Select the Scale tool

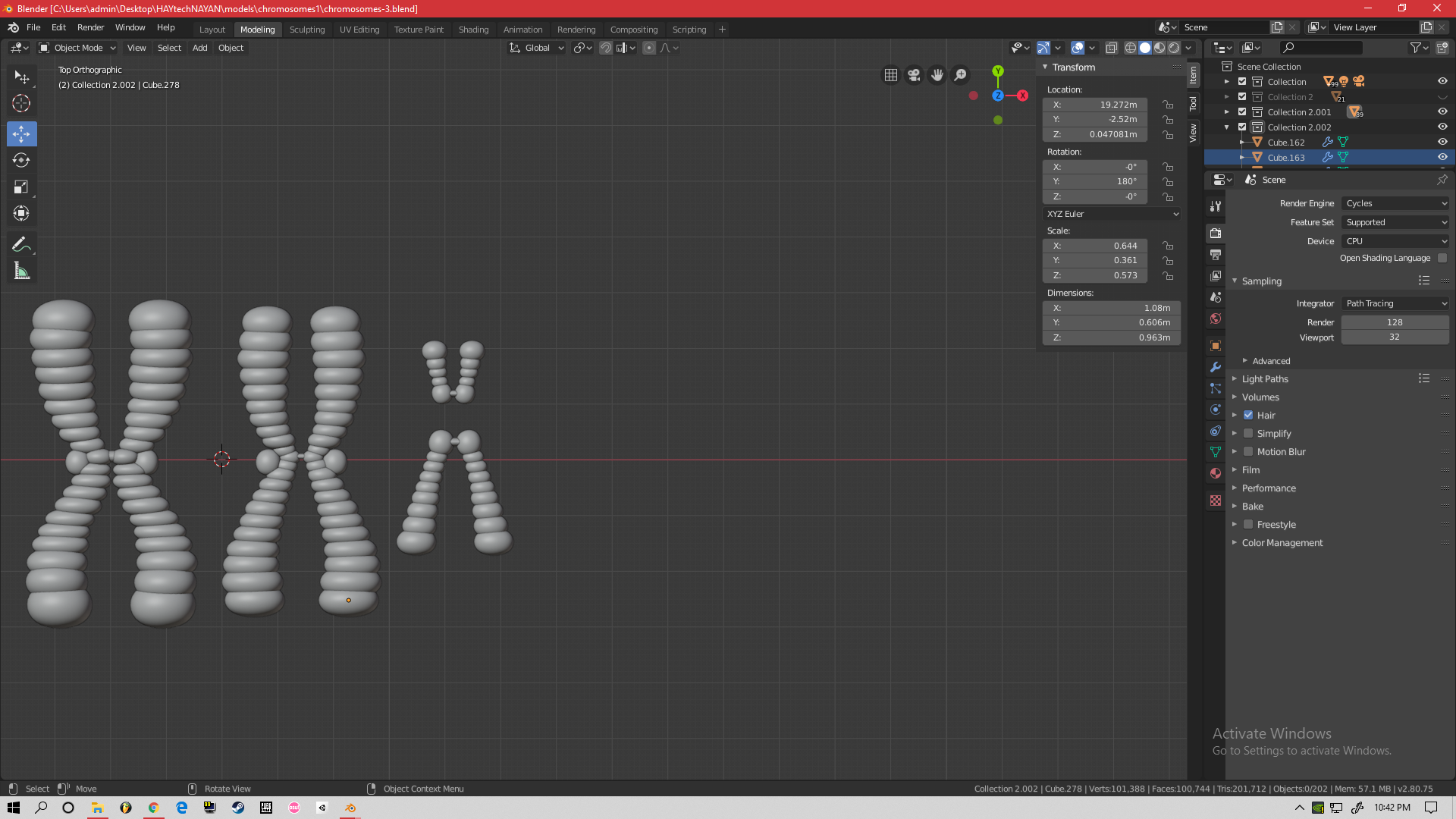(x=21, y=187)
